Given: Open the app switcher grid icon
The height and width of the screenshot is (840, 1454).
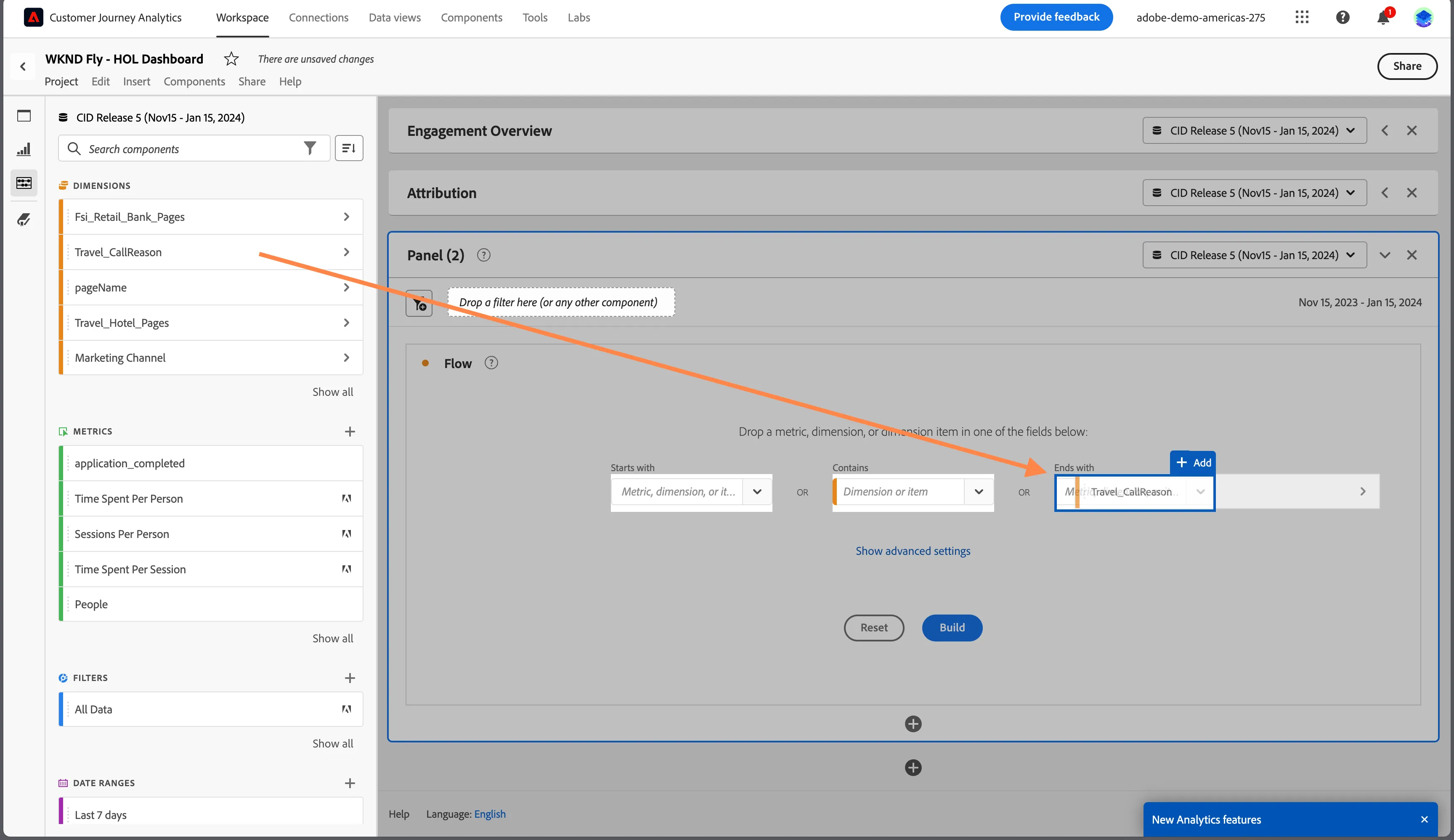Looking at the screenshot, I should pyautogui.click(x=1302, y=17).
